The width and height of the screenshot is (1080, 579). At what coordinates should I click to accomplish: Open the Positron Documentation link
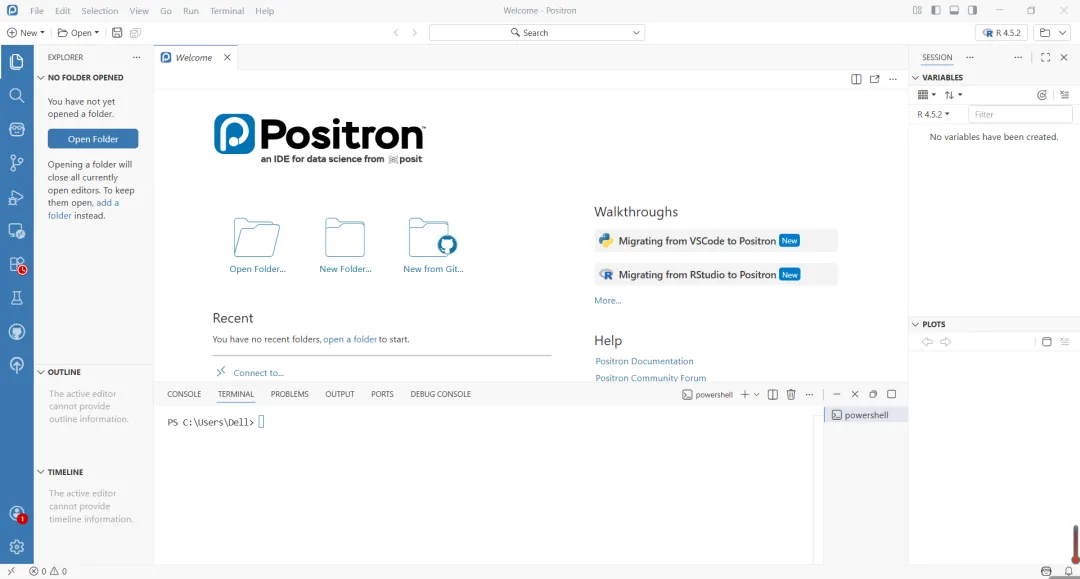coord(644,361)
